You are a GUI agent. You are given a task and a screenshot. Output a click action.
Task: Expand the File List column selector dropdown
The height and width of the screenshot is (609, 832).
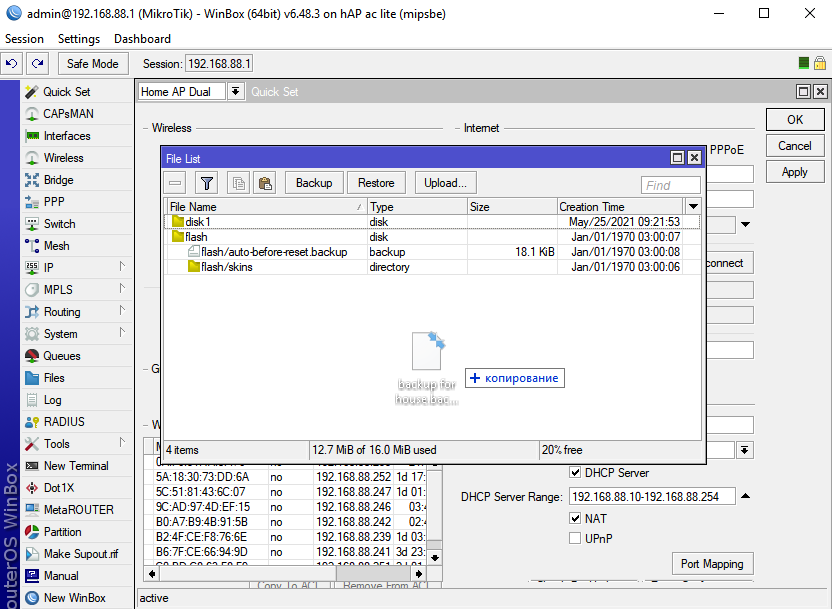[x=693, y=206]
